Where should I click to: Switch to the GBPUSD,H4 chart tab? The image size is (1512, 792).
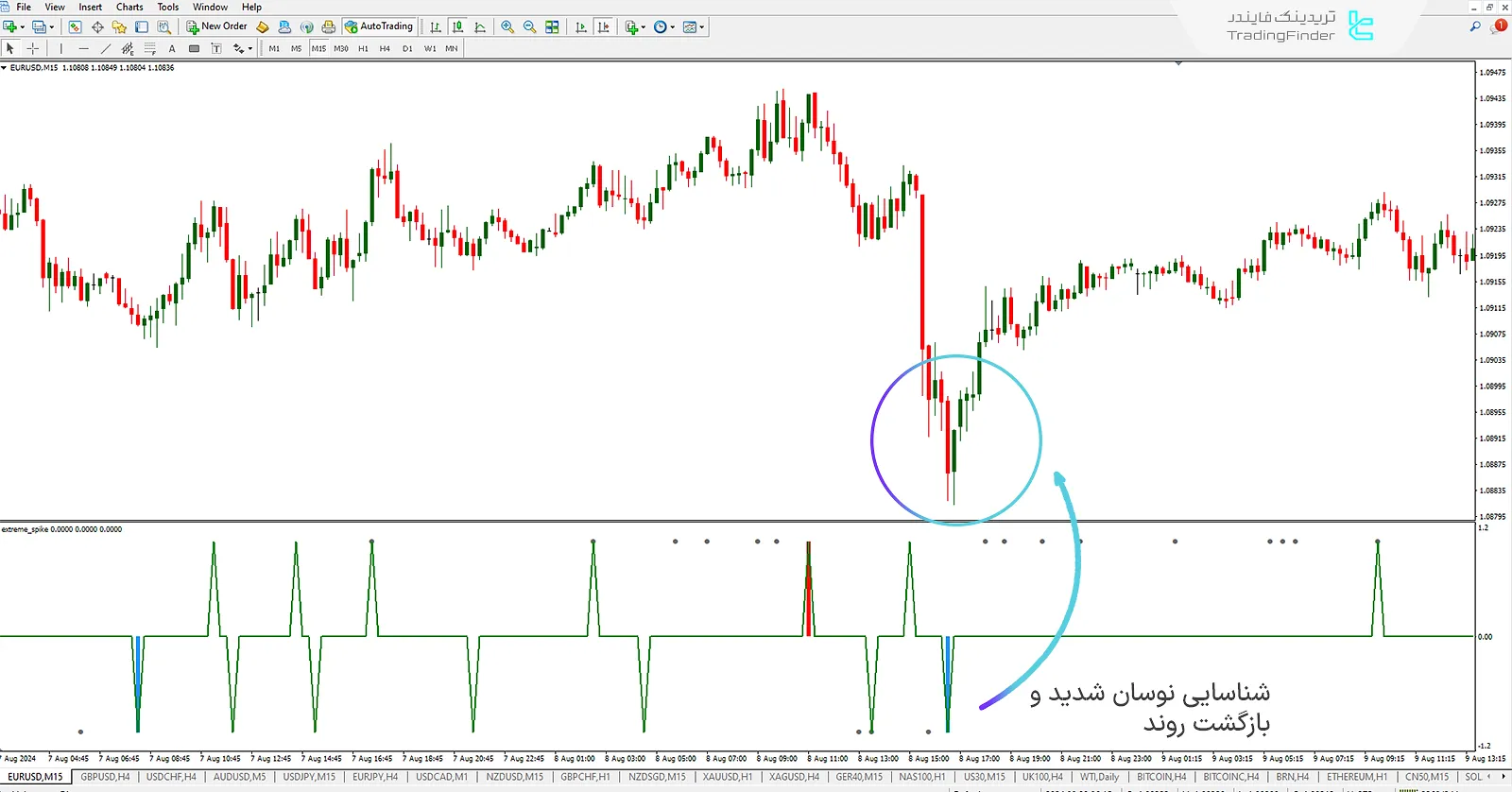[x=105, y=777]
